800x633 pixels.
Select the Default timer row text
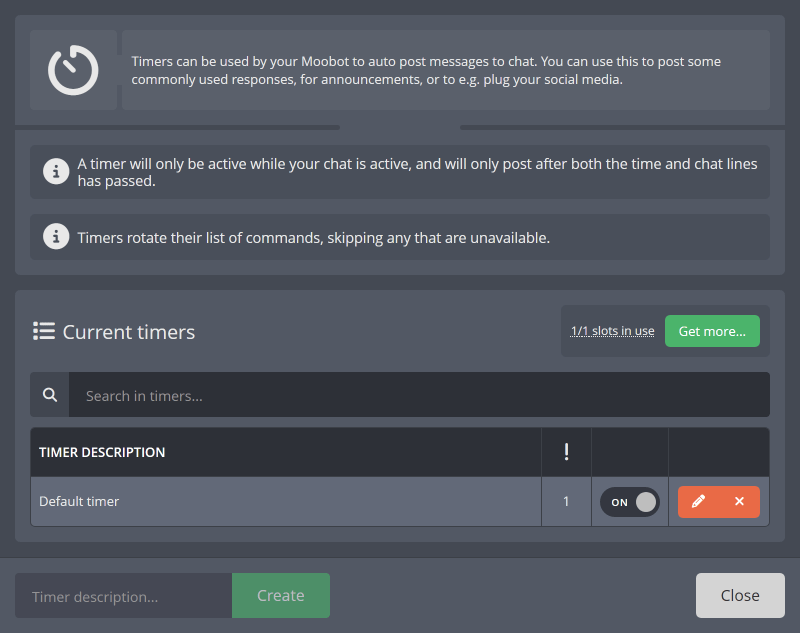(79, 501)
